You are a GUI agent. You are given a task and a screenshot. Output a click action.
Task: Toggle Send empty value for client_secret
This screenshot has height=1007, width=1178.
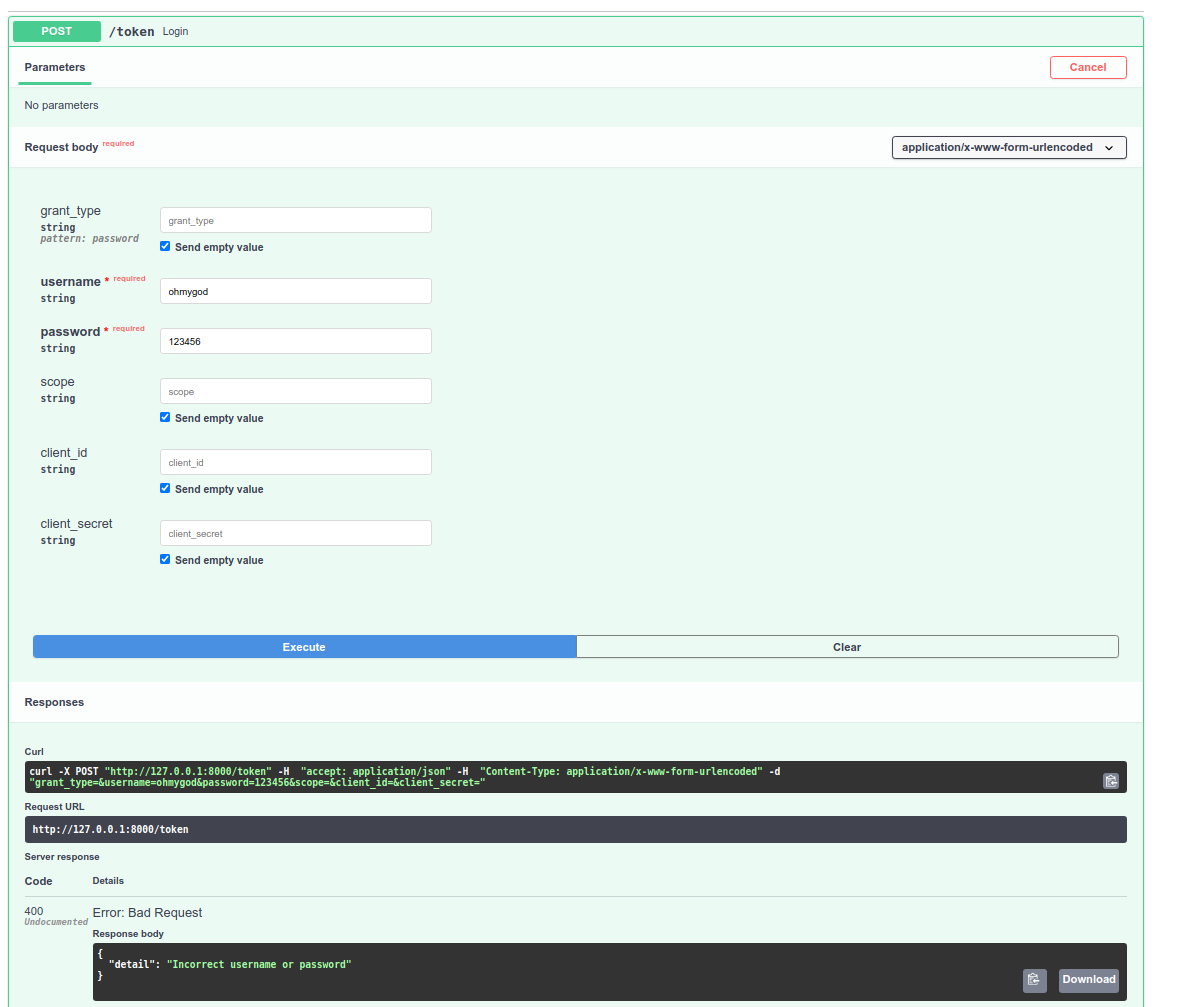tap(165, 559)
